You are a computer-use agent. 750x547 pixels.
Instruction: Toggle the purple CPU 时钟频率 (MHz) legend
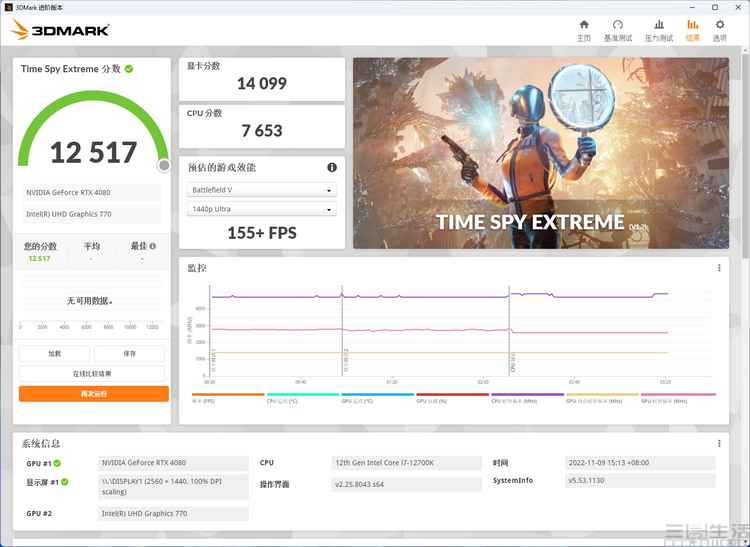pyautogui.click(x=528, y=398)
